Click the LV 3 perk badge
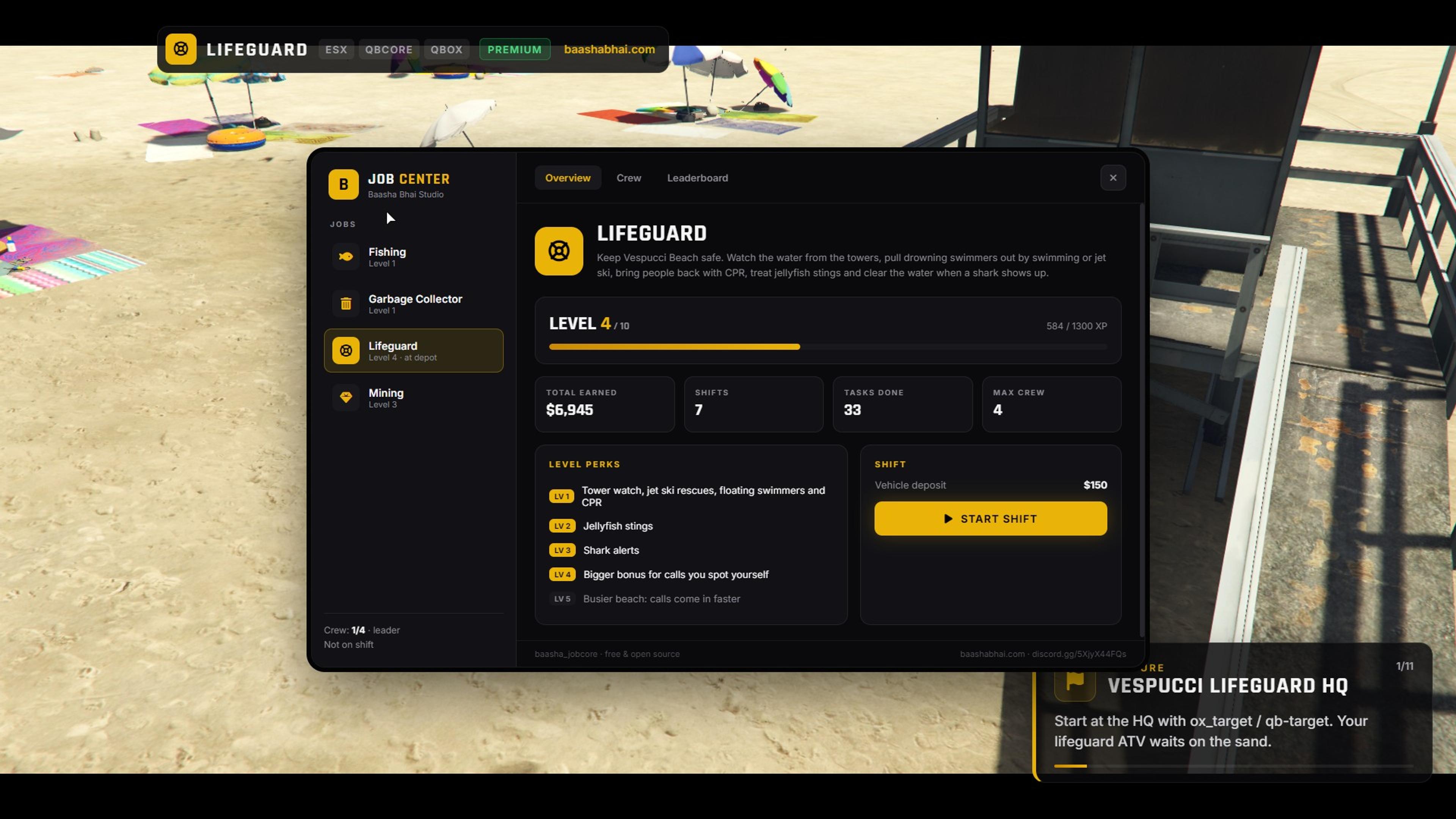The image size is (1456, 819). pyautogui.click(x=562, y=550)
